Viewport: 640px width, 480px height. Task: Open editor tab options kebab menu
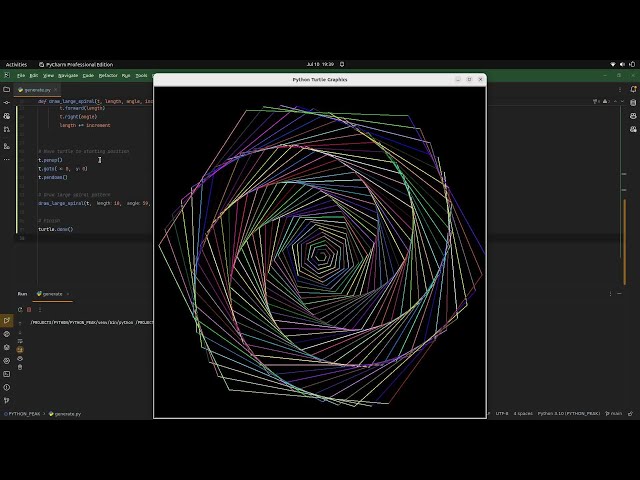(620, 89)
